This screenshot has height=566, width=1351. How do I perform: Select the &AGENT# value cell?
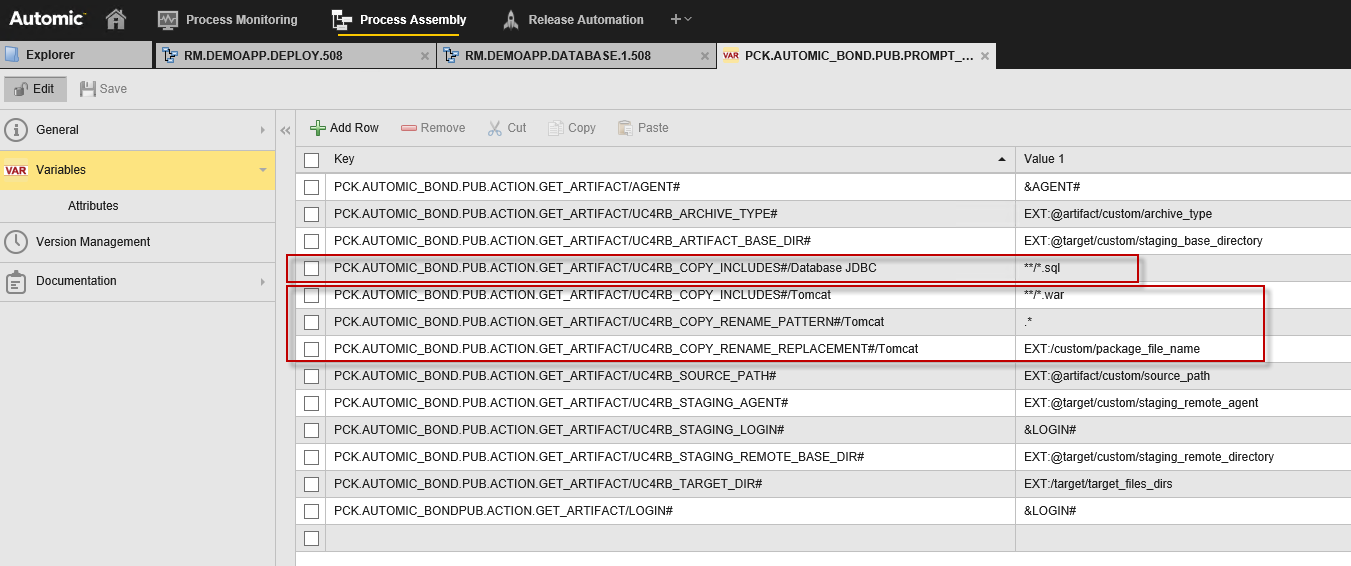1183,187
